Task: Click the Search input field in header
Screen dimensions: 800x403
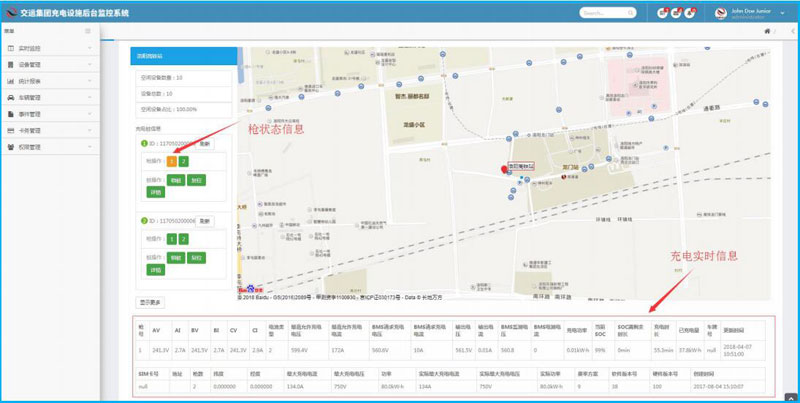Action: (607, 13)
